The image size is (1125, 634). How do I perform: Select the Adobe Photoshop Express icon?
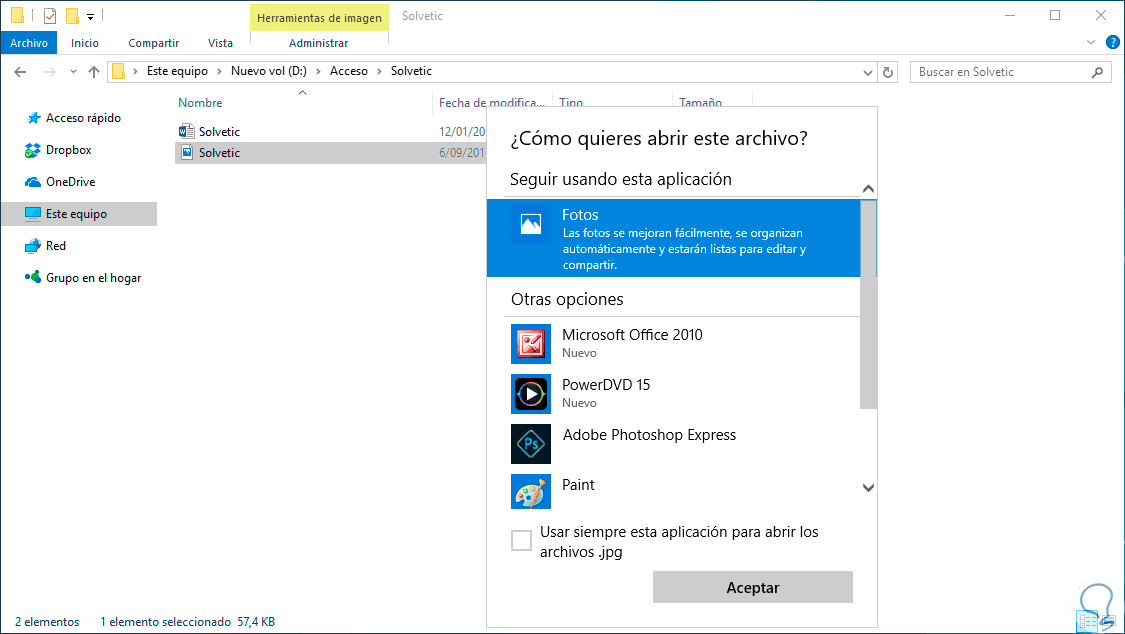pyautogui.click(x=530, y=444)
